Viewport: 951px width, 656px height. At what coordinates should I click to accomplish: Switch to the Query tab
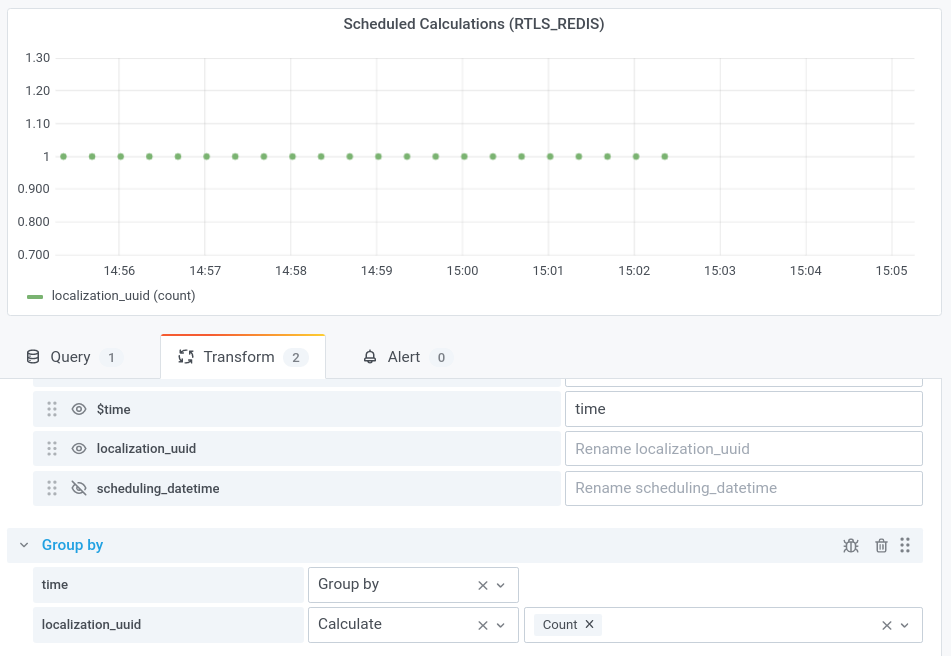coord(70,356)
